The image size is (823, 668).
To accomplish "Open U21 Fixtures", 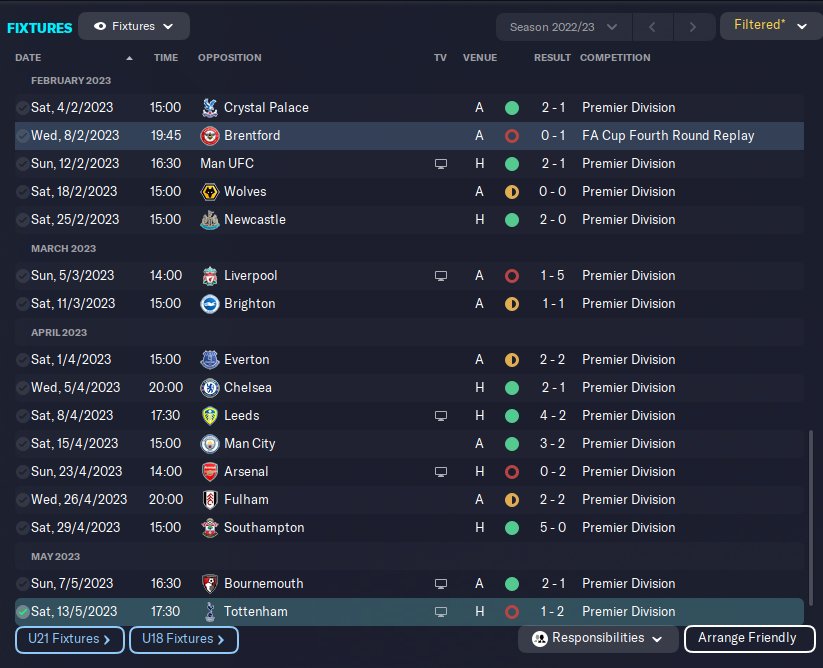I will (x=70, y=639).
